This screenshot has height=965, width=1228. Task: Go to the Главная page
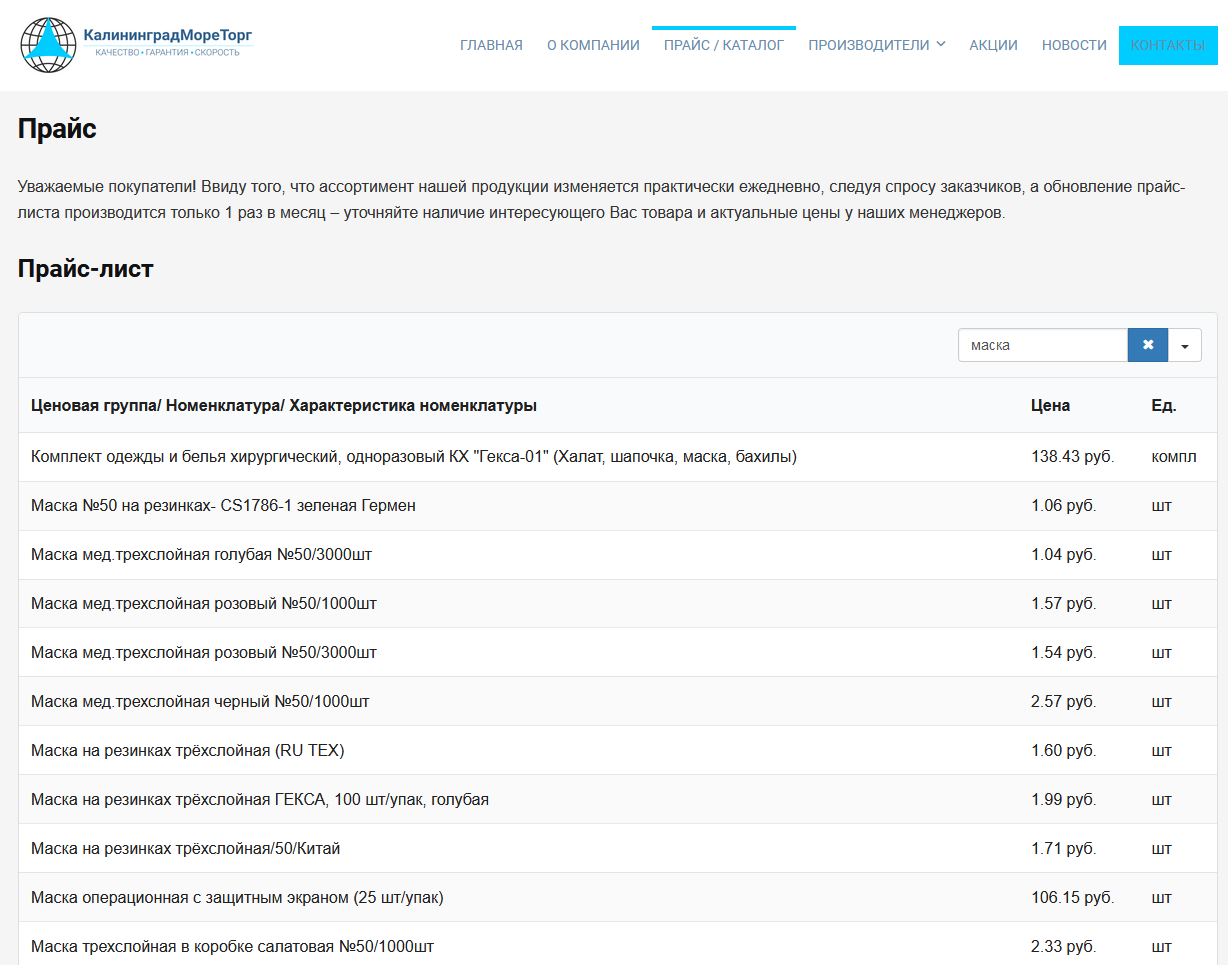491,45
